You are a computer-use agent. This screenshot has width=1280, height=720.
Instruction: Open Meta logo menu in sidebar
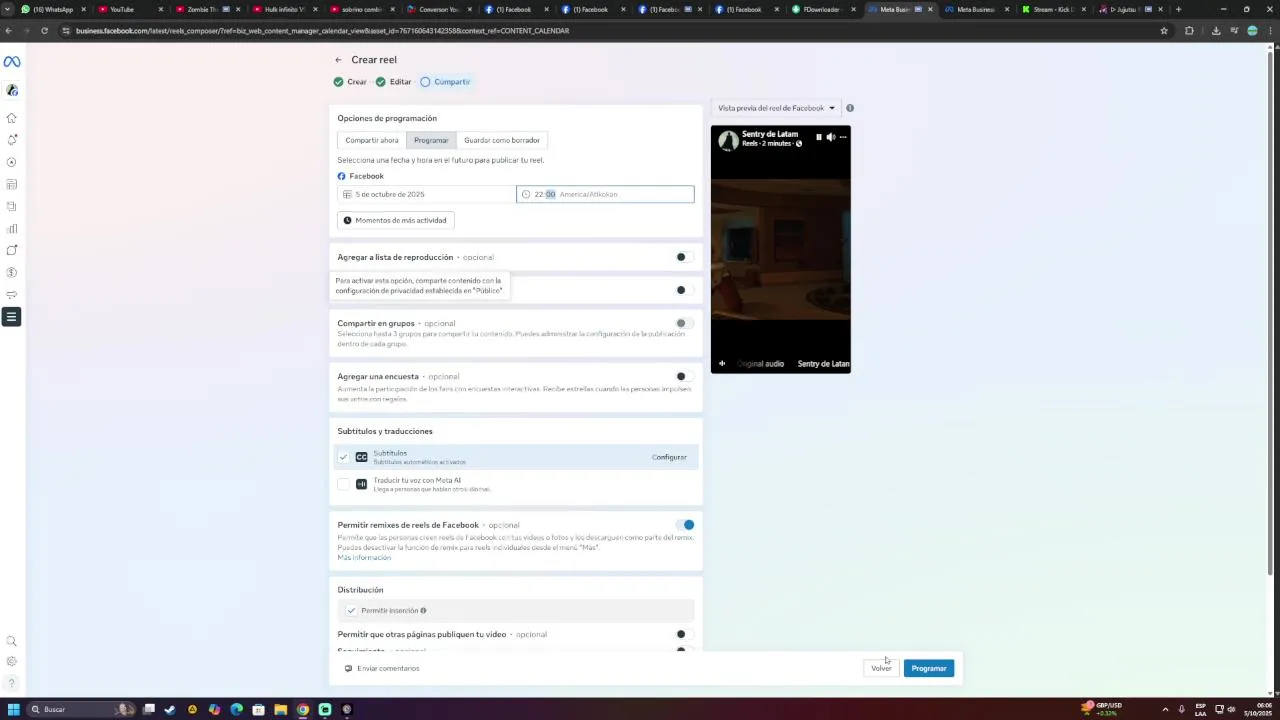pyautogui.click(x=11, y=62)
